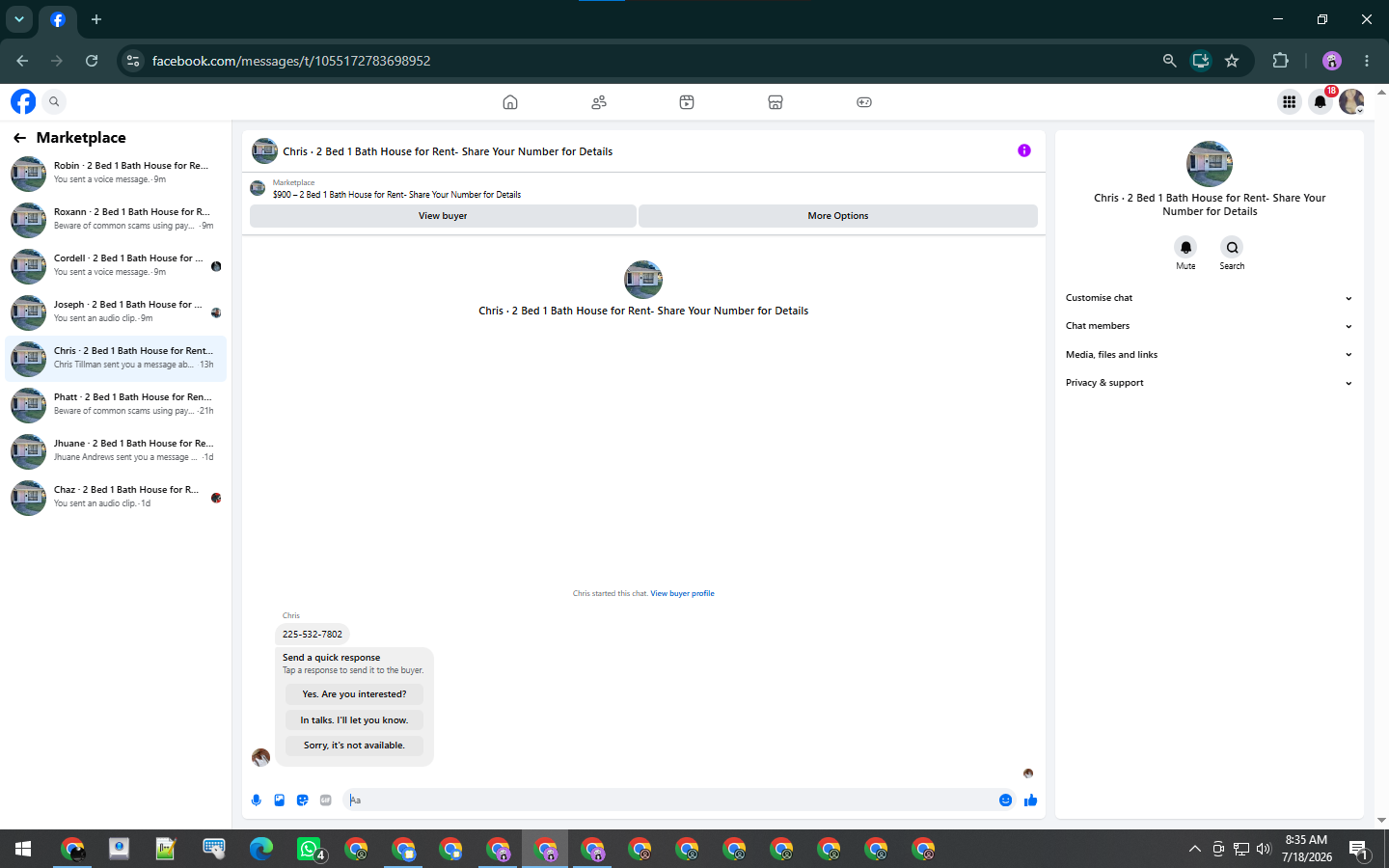Open the Reels video icon

pyautogui.click(x=687, y=102)
